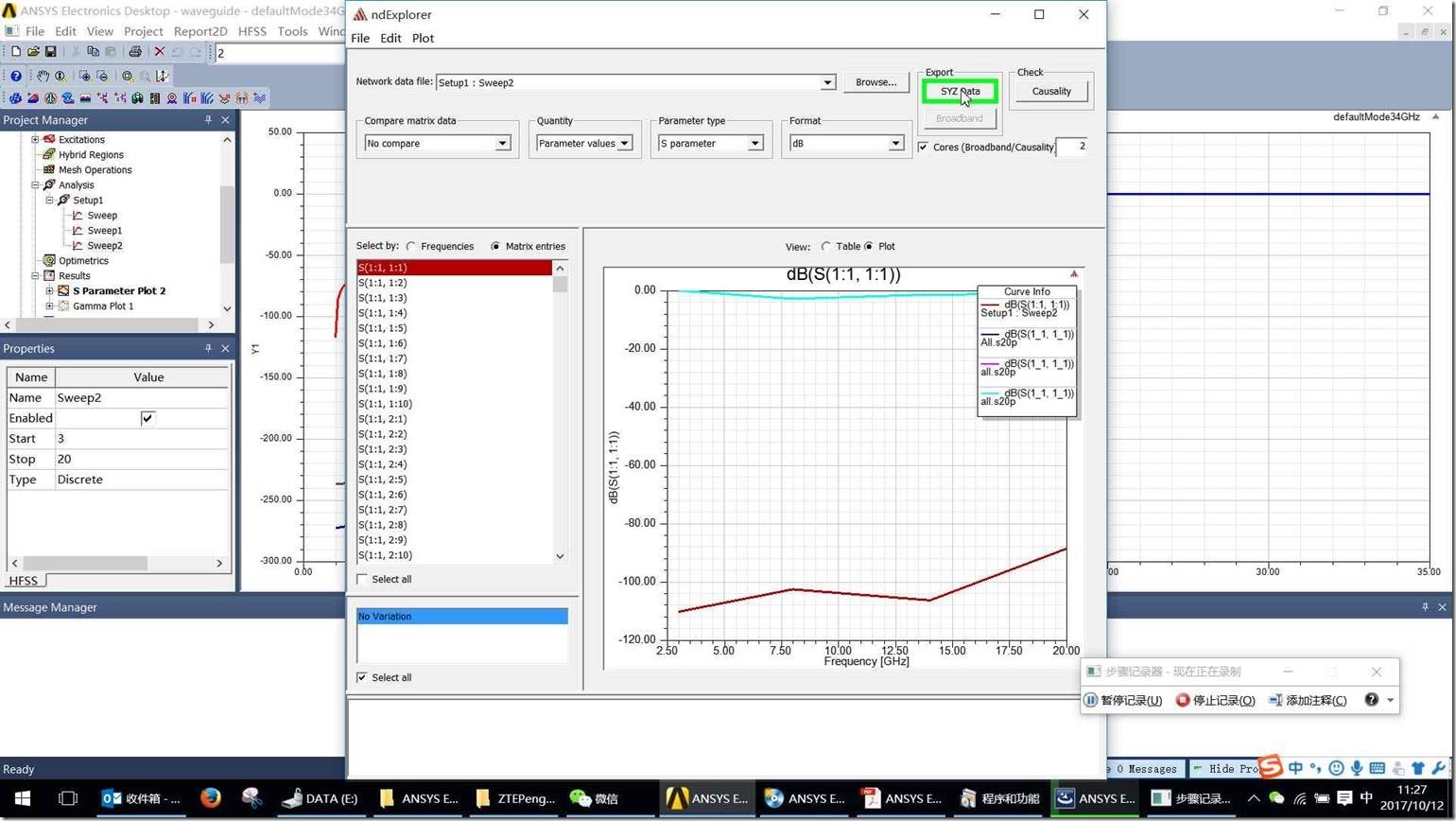Select the Pan hand tool
The width and height of the screenshot is (1456, 821).
tap(43, 76)
